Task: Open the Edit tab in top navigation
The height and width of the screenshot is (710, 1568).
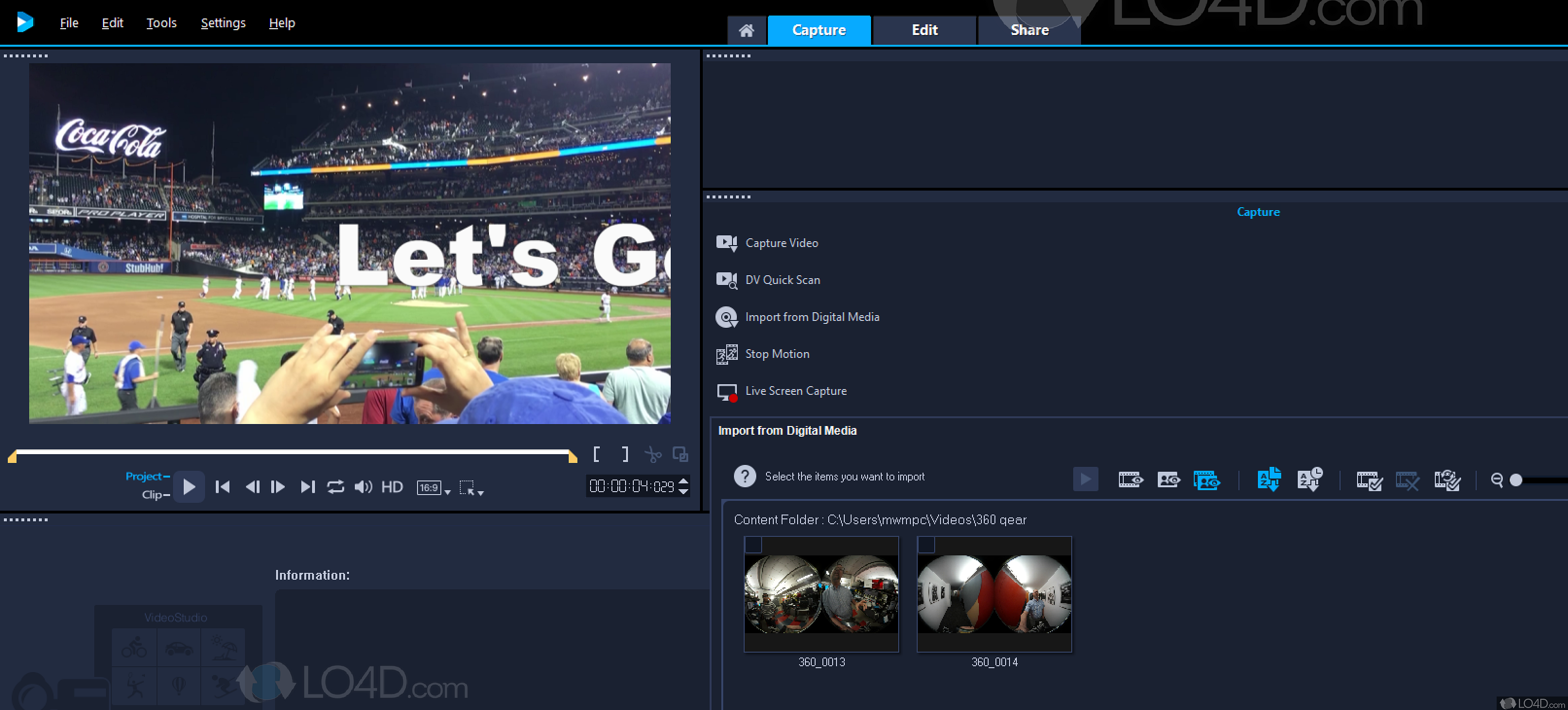Action: 923,29
